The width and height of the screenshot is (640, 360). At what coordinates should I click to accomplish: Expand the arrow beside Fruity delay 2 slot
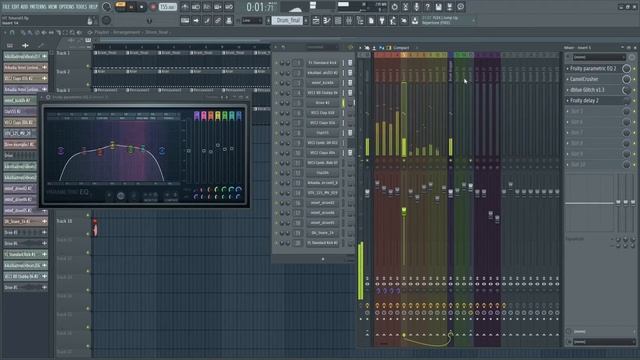click(x=567, y=100)
